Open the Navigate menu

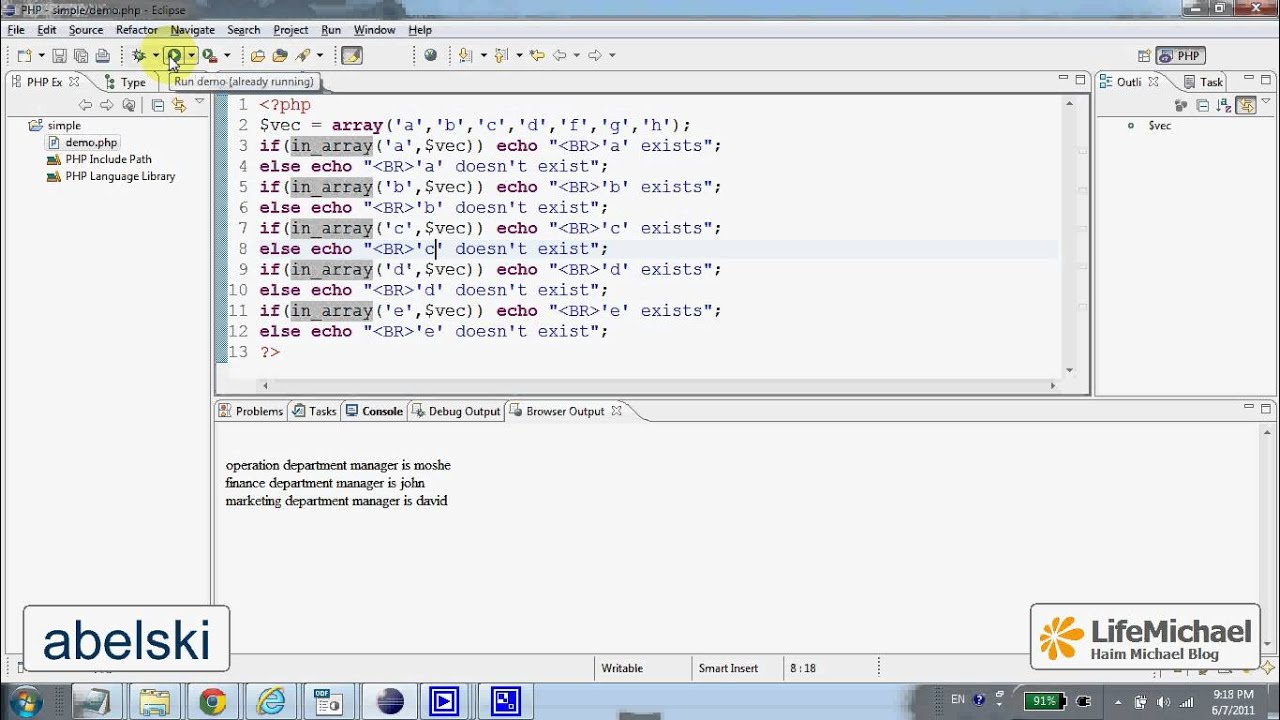coord(192,30)
